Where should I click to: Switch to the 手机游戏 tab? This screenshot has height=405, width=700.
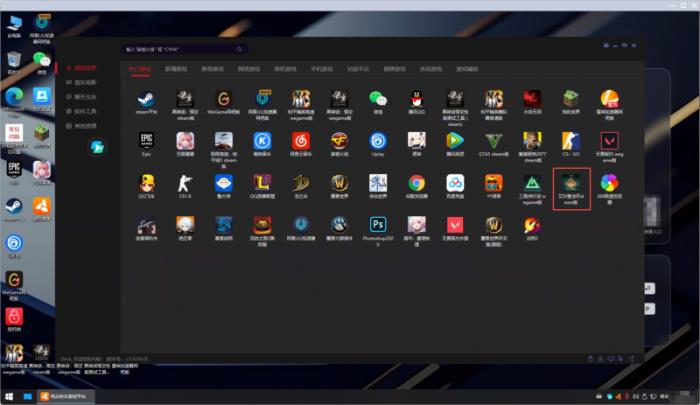coord(322,69)
